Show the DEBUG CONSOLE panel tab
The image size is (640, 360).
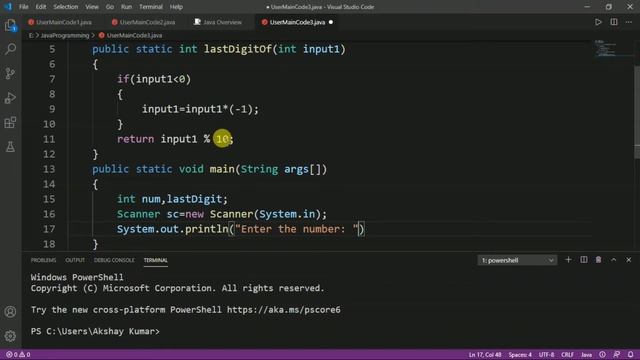[x=114, y=260]
